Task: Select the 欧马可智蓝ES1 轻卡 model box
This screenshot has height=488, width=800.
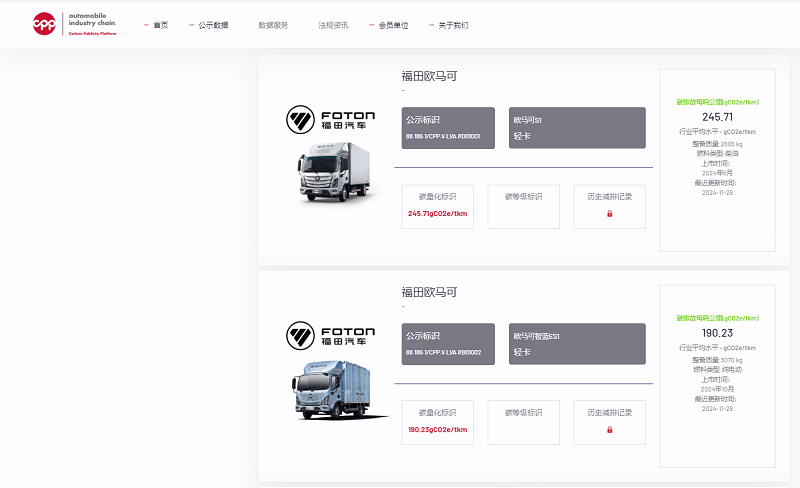Action: (x=577, y=344)
